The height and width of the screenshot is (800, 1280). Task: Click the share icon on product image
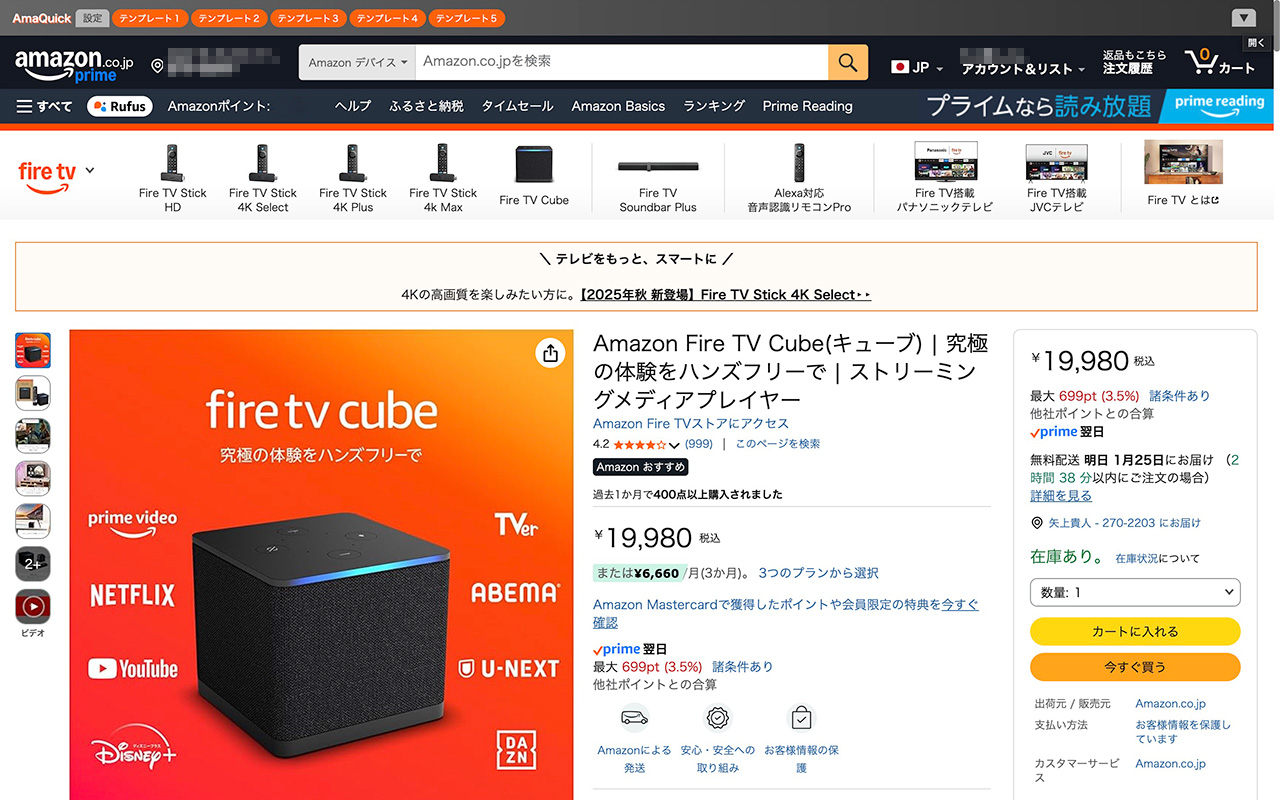point(549,353)
